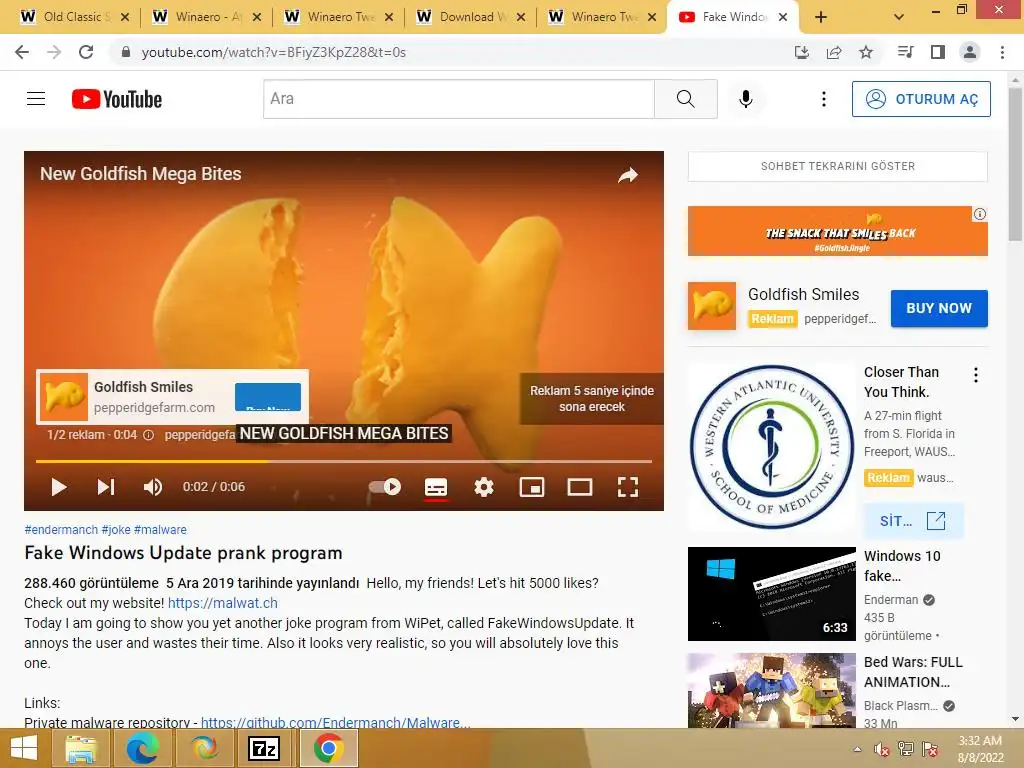Click the install/download icon in address bar
The image size is (1024, 768).
click(x=802, y=52)
